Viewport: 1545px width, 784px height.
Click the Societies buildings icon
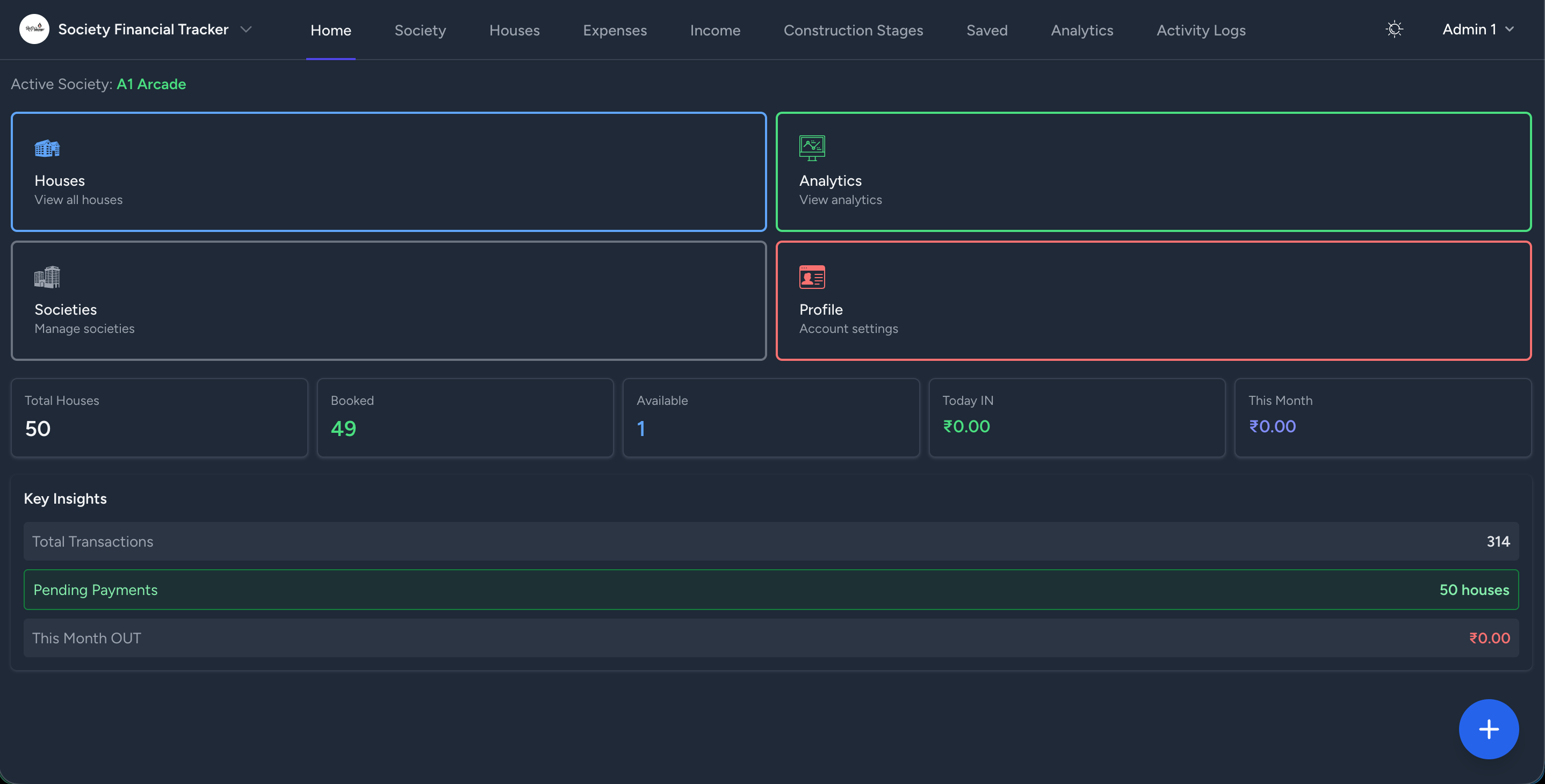coord(47,277)
